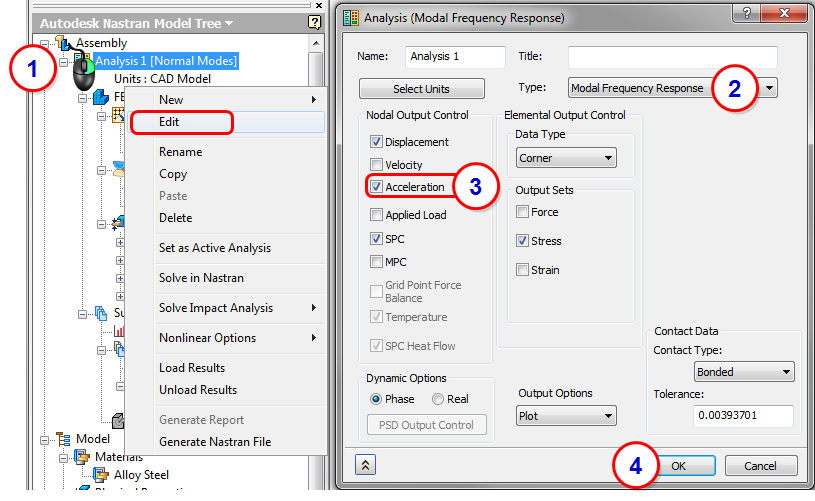This screenshot has width=815, height=501.
Task: Choose Delete from the context menu
Action: tap(226, 218)
